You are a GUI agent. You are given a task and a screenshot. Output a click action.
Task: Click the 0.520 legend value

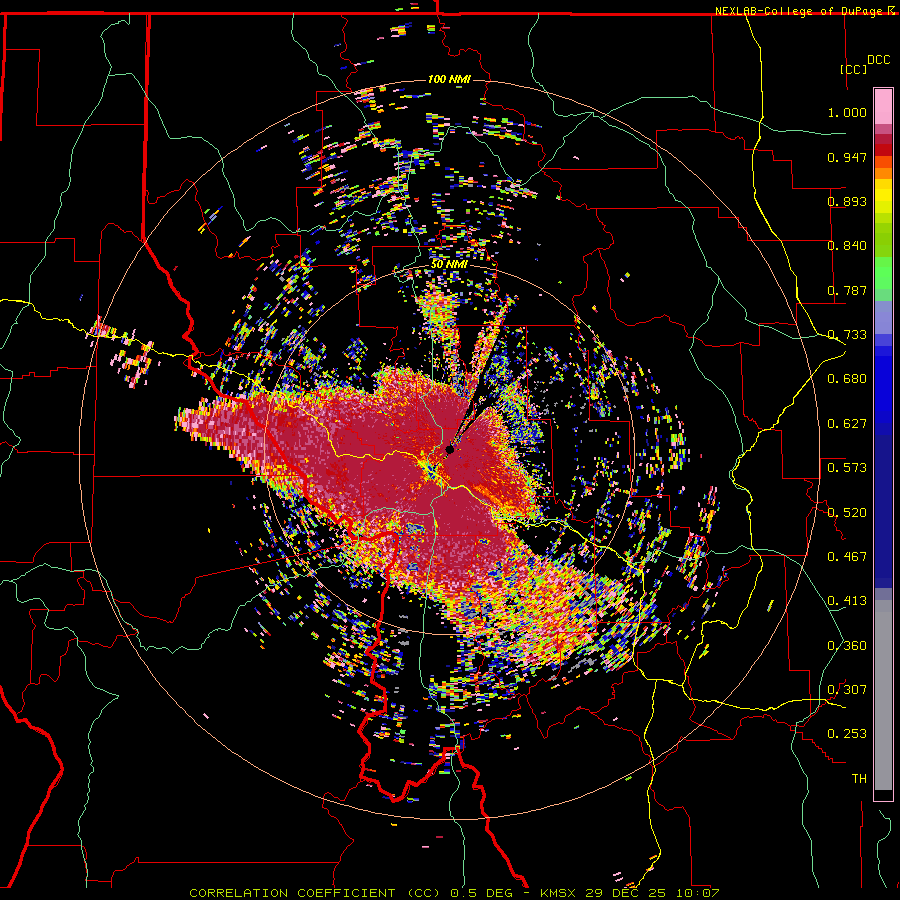pyautogui.click(x=847, y=513)
